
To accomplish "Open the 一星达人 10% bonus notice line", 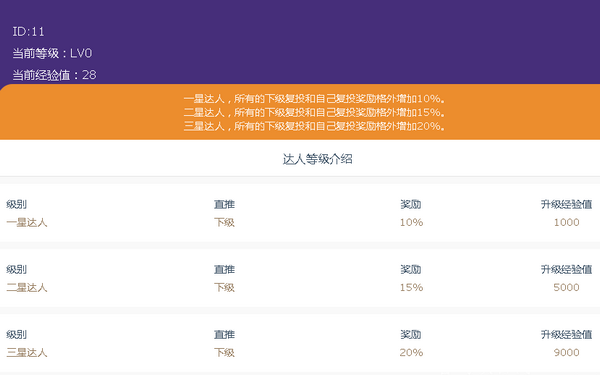I will click(x=314, y=99).
